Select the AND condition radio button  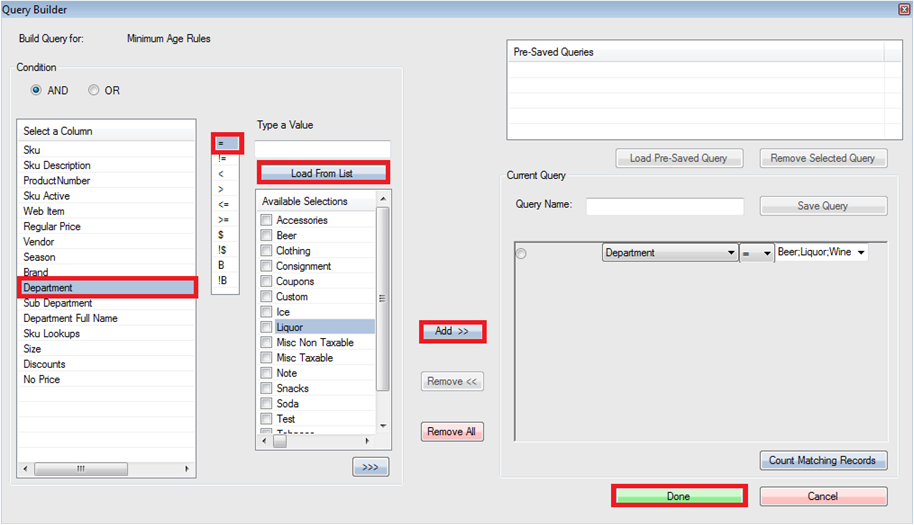coord(37,90)
